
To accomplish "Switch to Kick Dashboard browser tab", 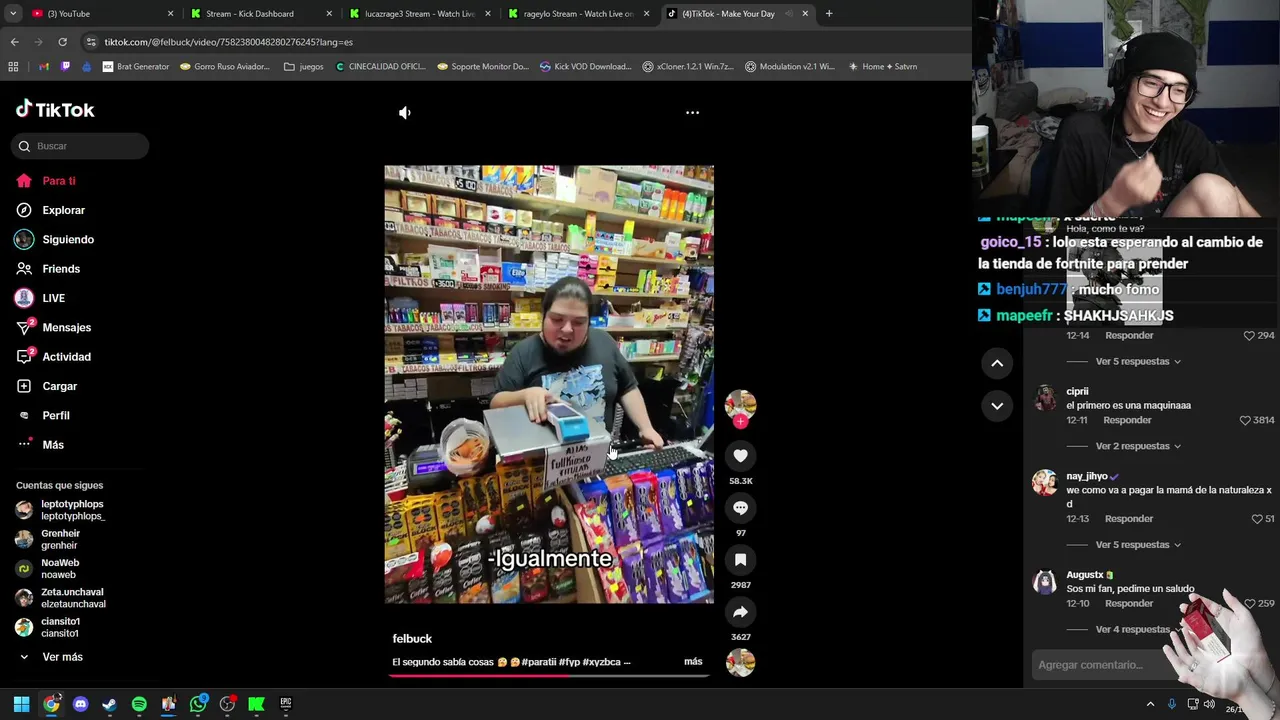I will coord(262,14).
